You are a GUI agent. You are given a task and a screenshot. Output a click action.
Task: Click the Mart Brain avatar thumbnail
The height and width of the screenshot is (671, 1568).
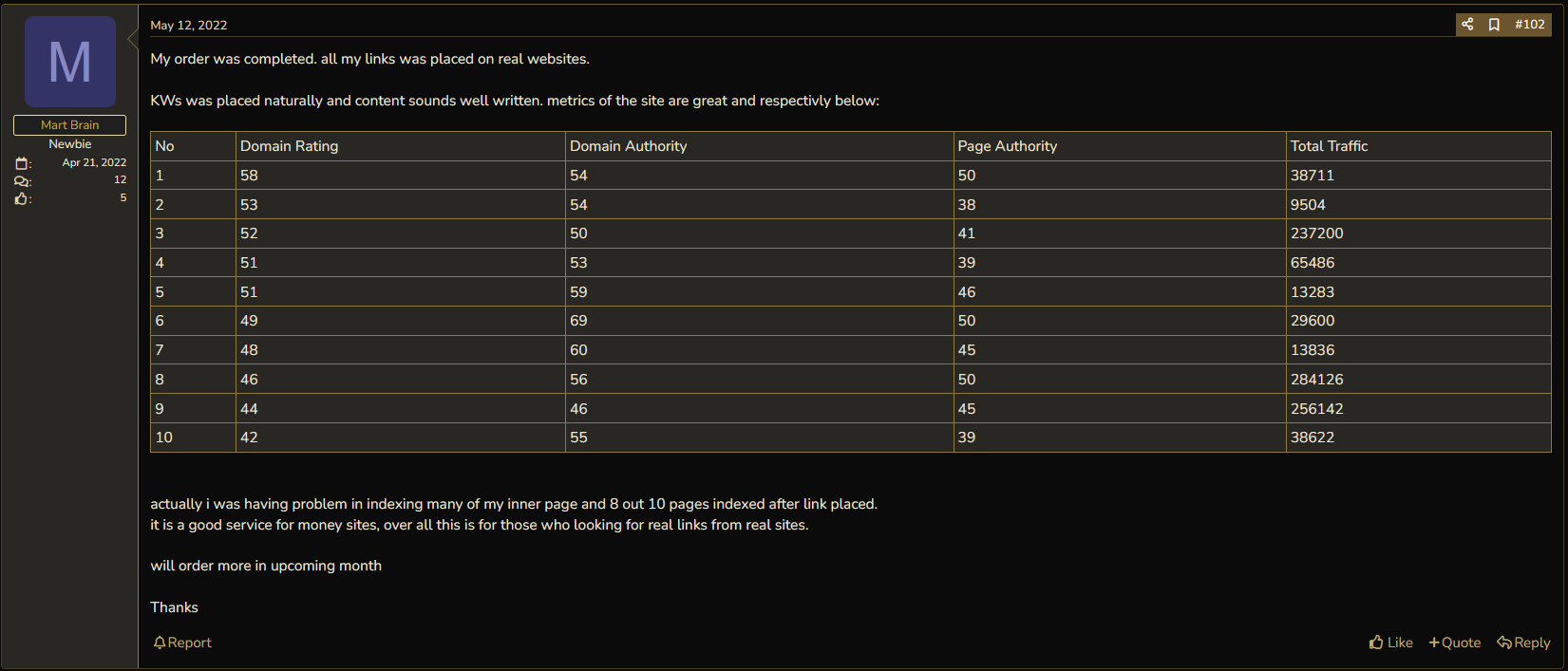(70, 62)
